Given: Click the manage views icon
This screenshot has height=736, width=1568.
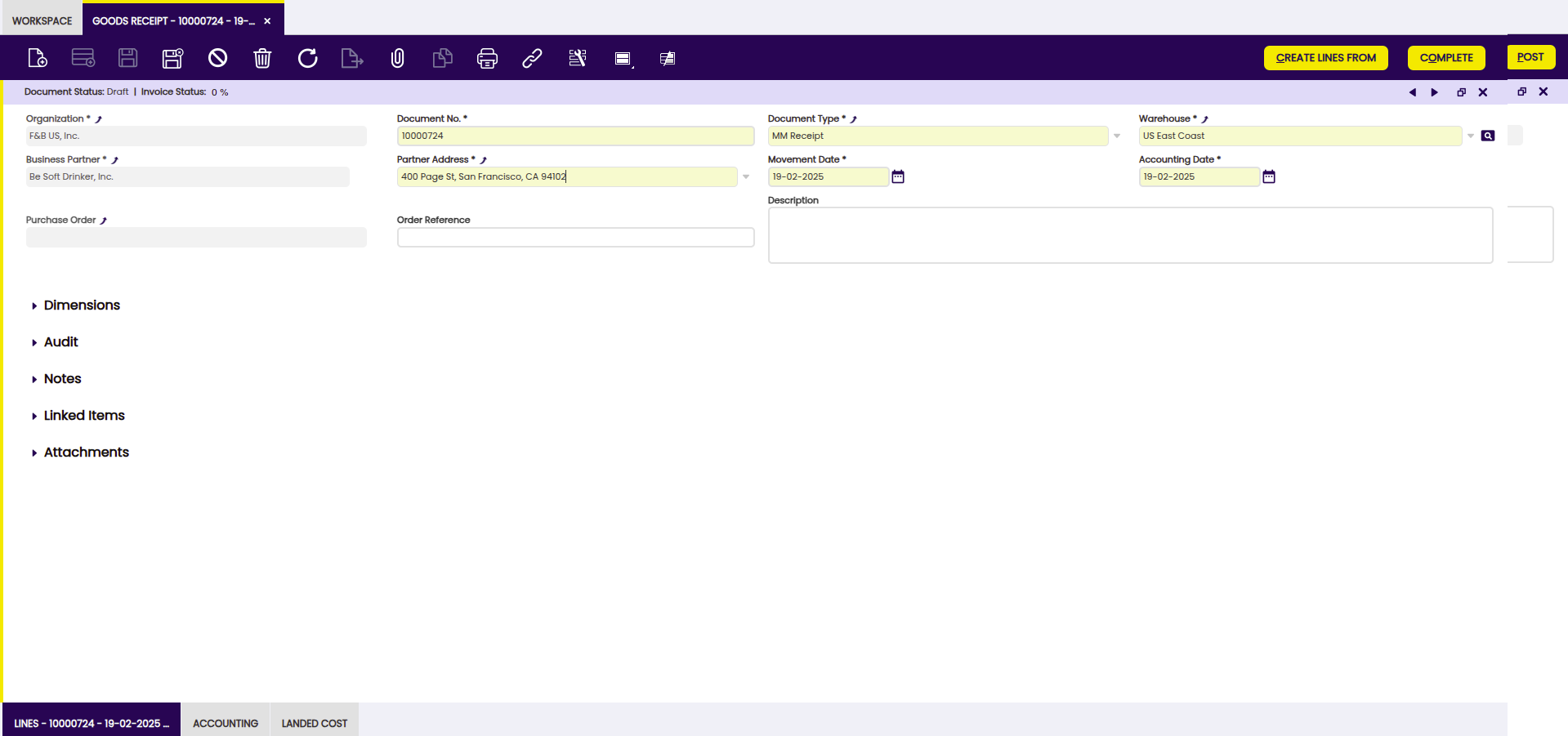Looking at the screenshot, I should pos(623,59).
